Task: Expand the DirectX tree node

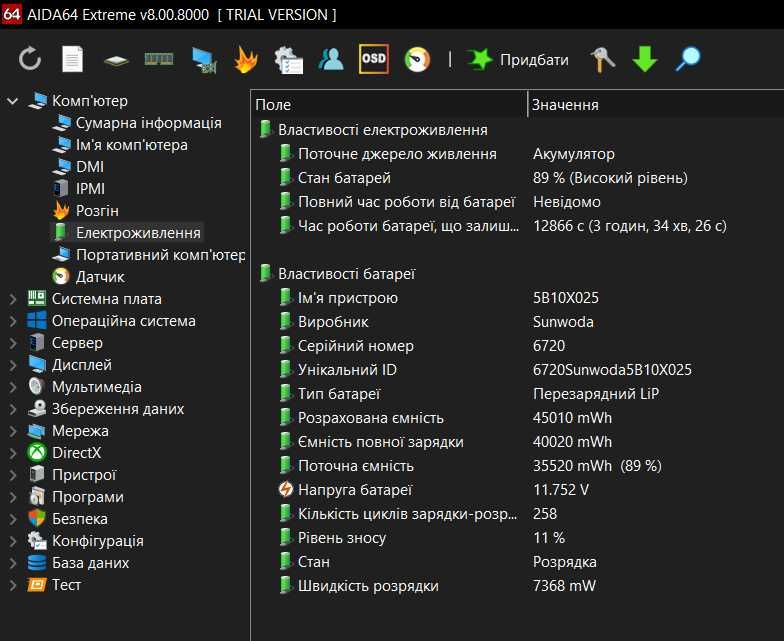Action: pyautogui.click(x=13, y=453)
